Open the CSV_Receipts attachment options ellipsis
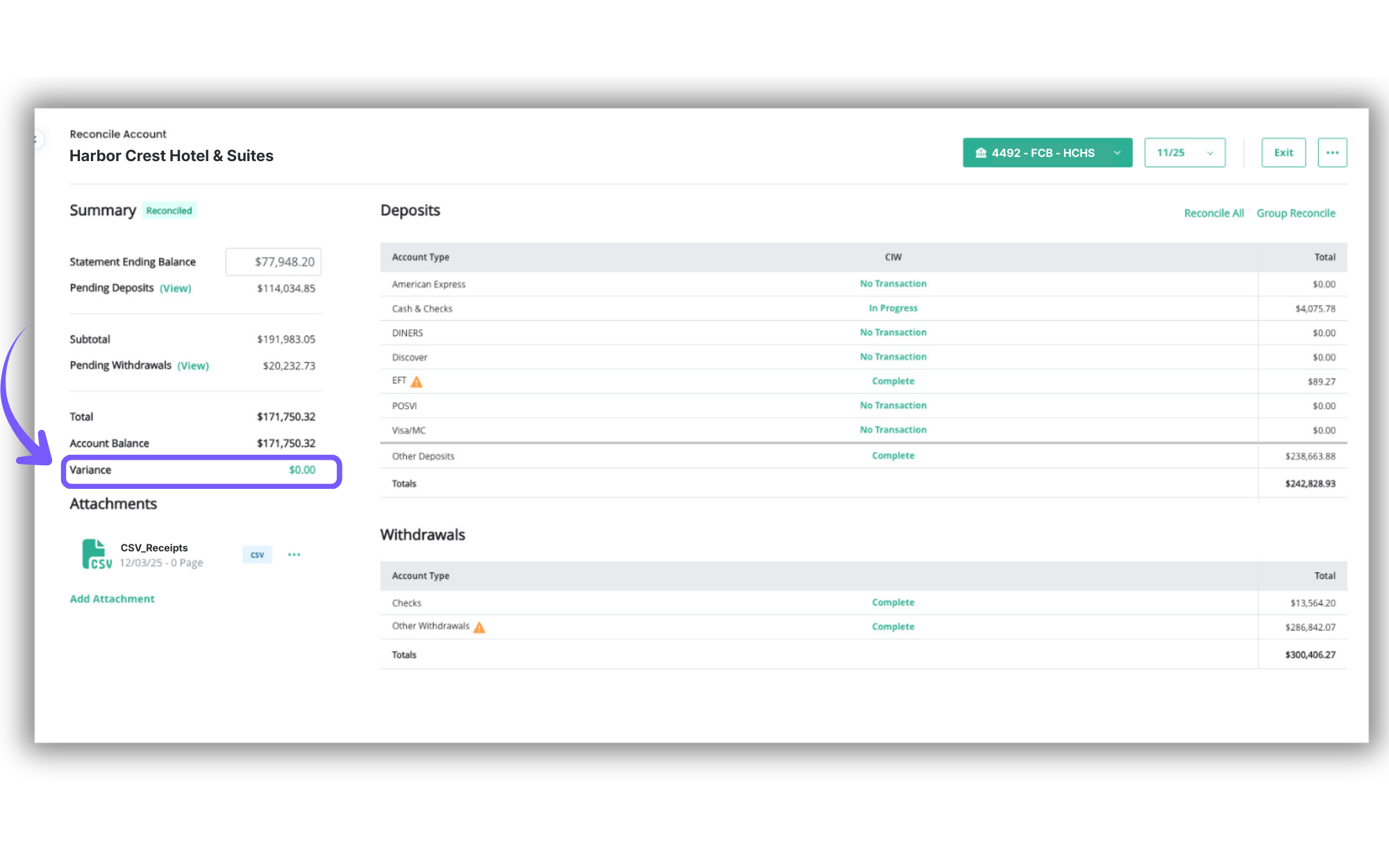The image size is (1389, 868). click(x=294, y=555)
